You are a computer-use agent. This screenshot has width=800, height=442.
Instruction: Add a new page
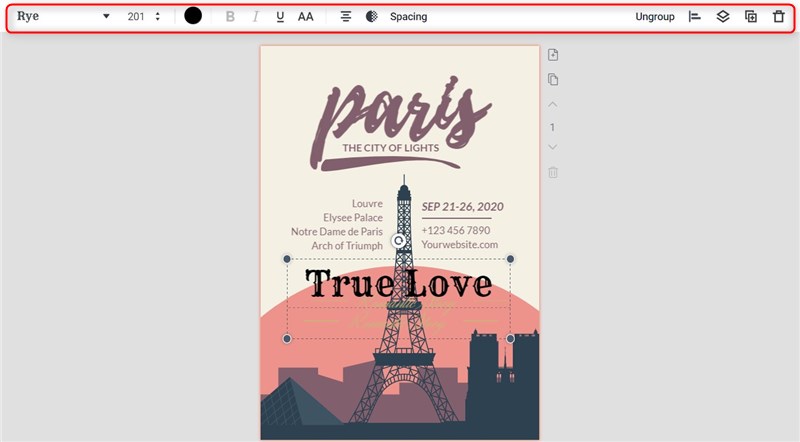click(553, 55)
